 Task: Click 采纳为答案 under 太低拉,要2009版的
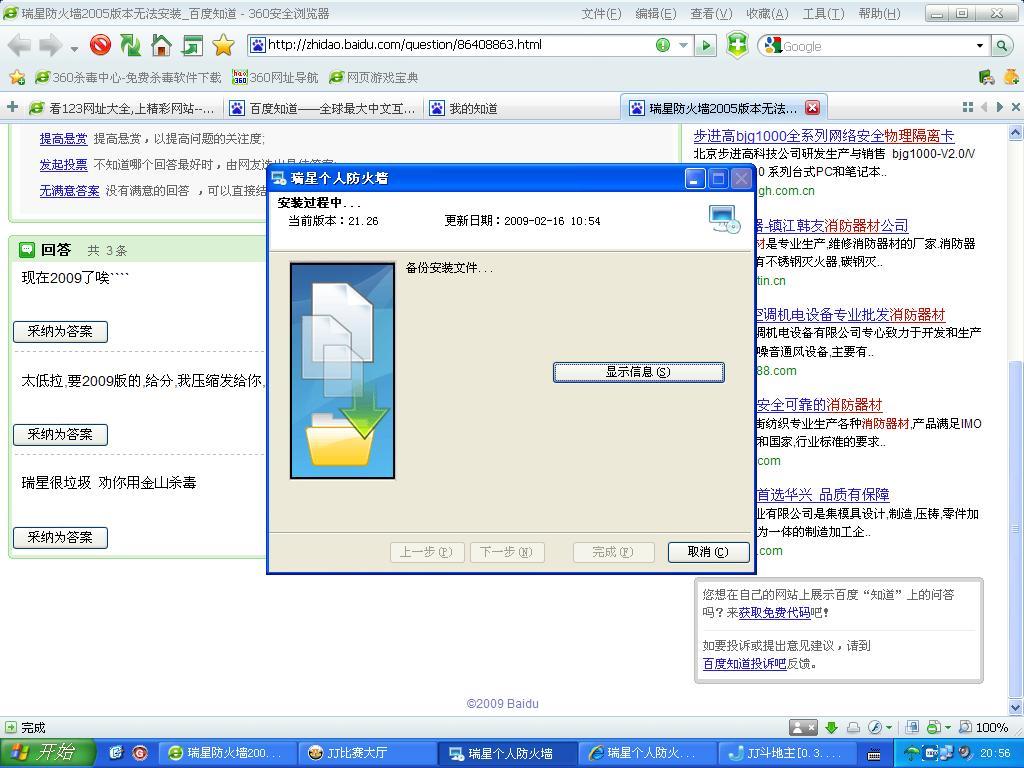pos(60,434)
